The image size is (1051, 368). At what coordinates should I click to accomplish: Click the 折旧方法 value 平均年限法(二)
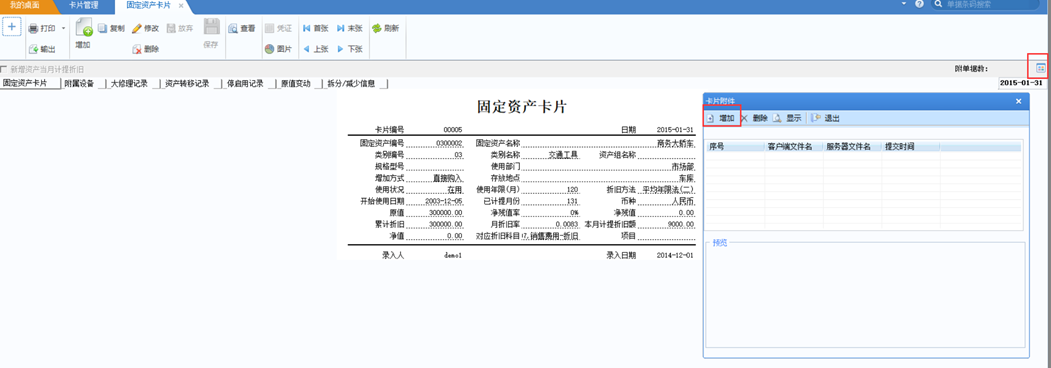click(669, 190)
